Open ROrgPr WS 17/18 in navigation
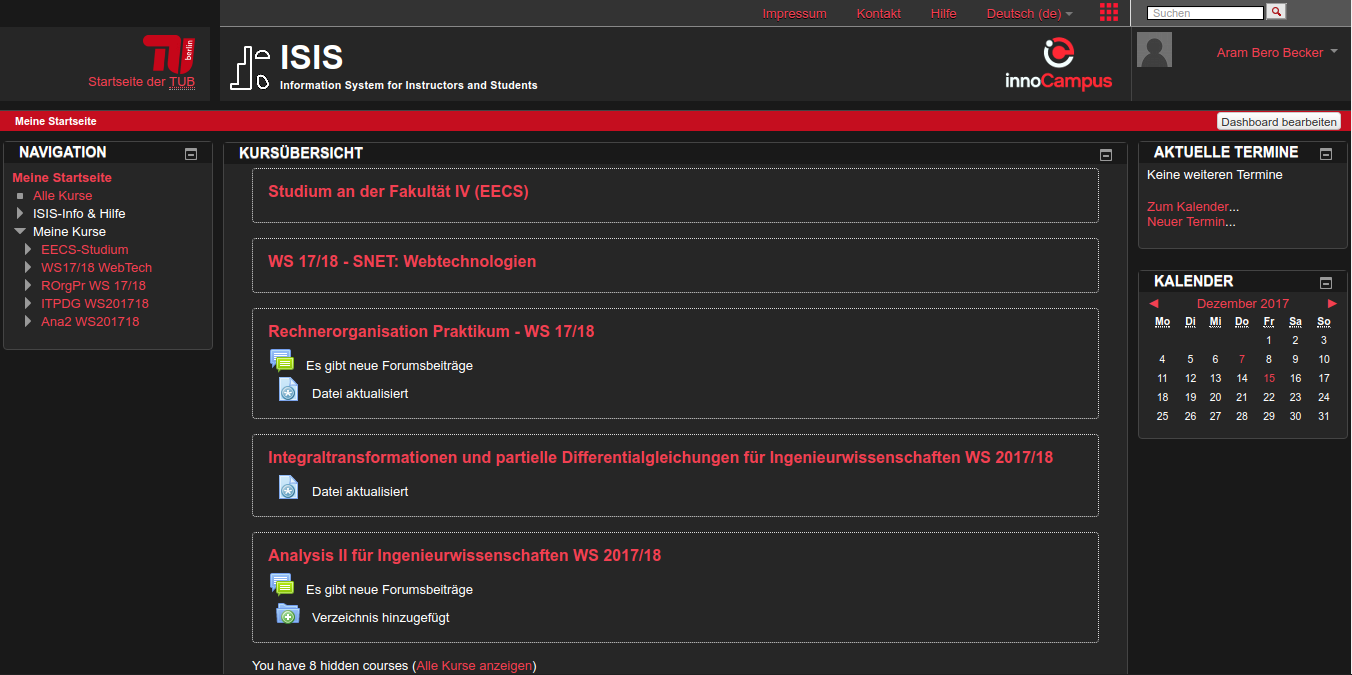This screenshot has height=675, width=1352. click(x=93, y=285)
